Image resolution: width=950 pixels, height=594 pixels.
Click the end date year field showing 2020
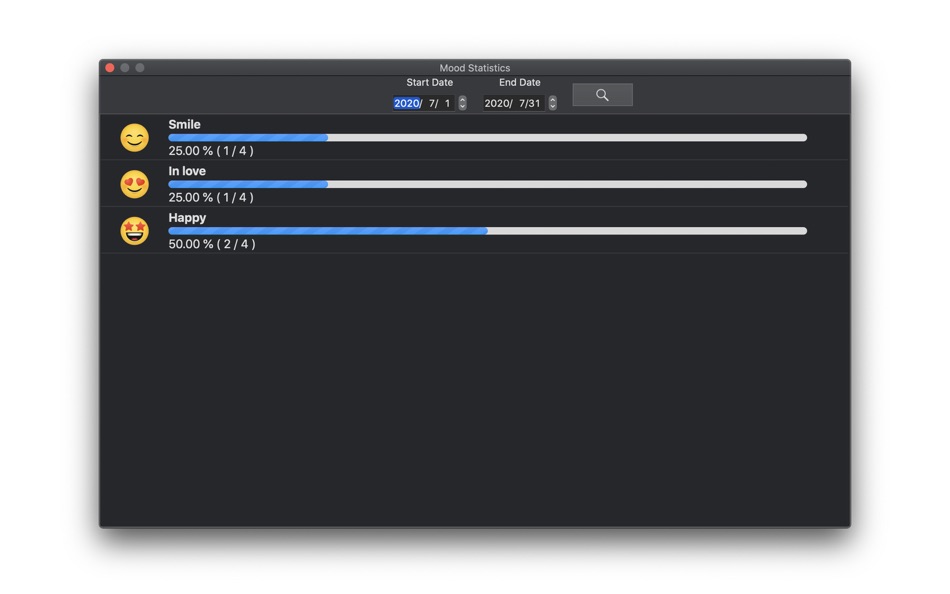(498, 102)
